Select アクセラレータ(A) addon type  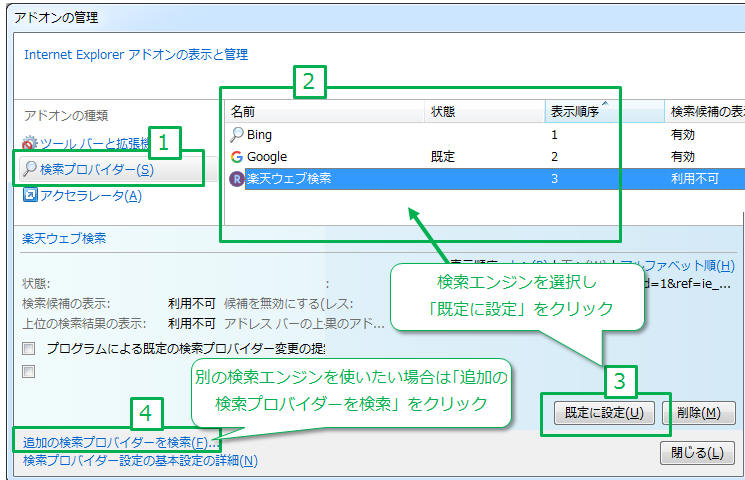[91, 195]
